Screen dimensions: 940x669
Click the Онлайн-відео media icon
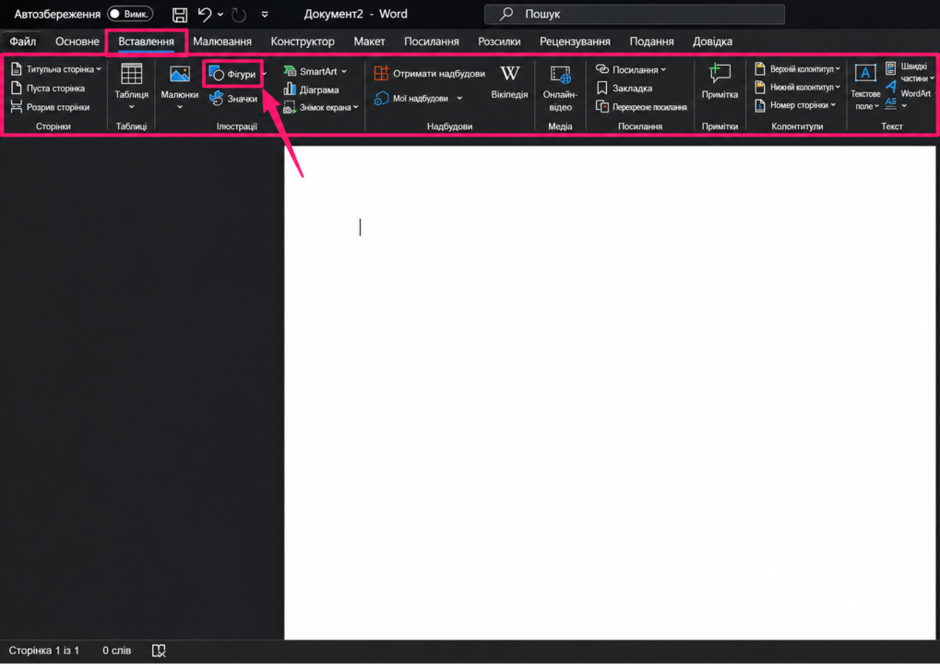560,74
